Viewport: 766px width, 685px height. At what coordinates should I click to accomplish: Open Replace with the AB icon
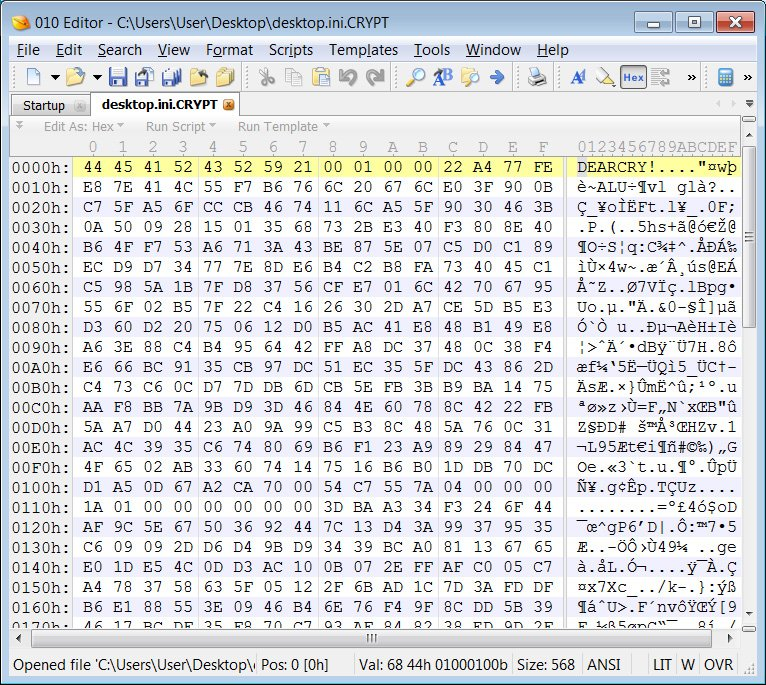pyautogui.click(x=443, y=77)
